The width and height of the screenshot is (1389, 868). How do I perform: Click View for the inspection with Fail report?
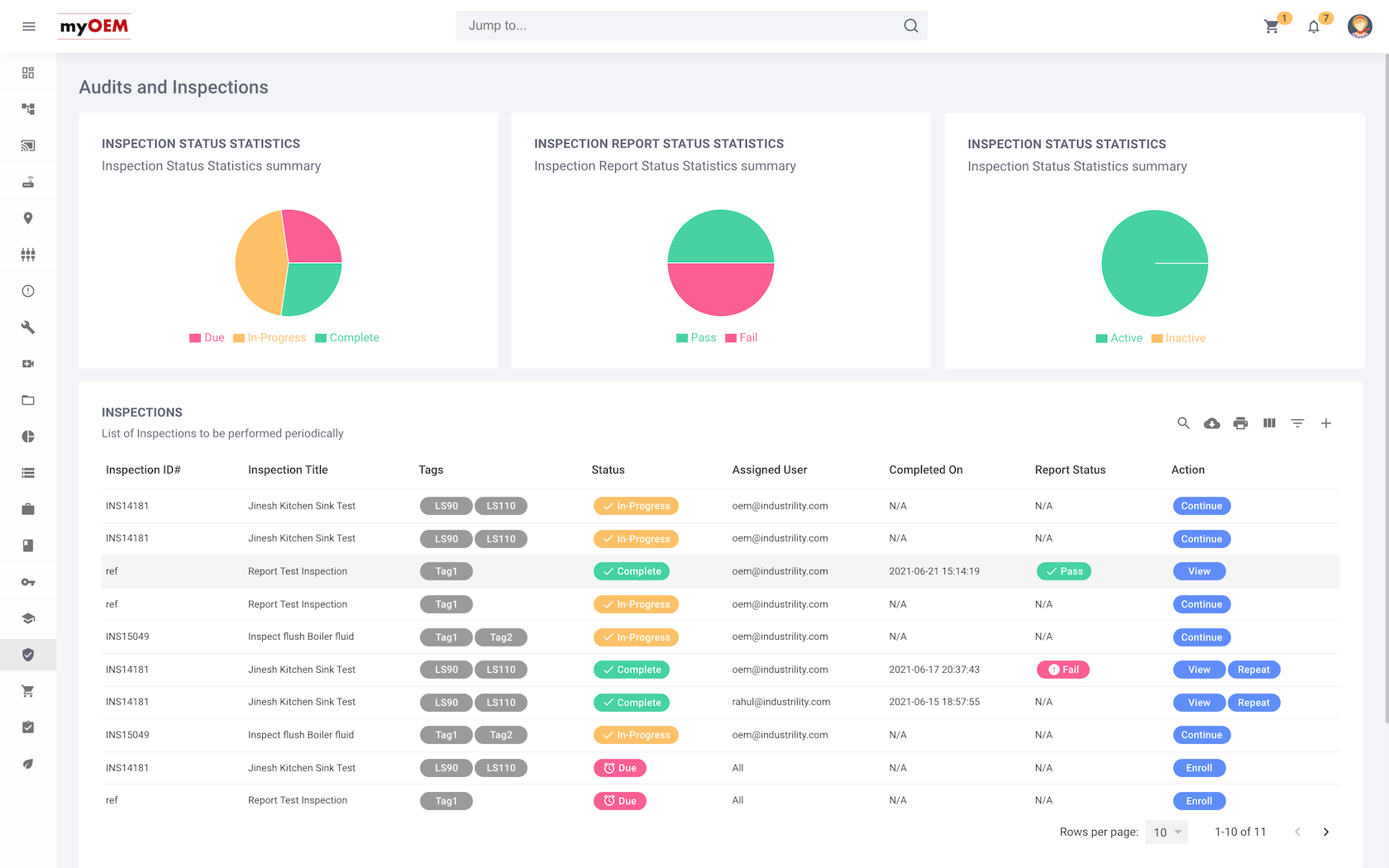pos(1199,670)
